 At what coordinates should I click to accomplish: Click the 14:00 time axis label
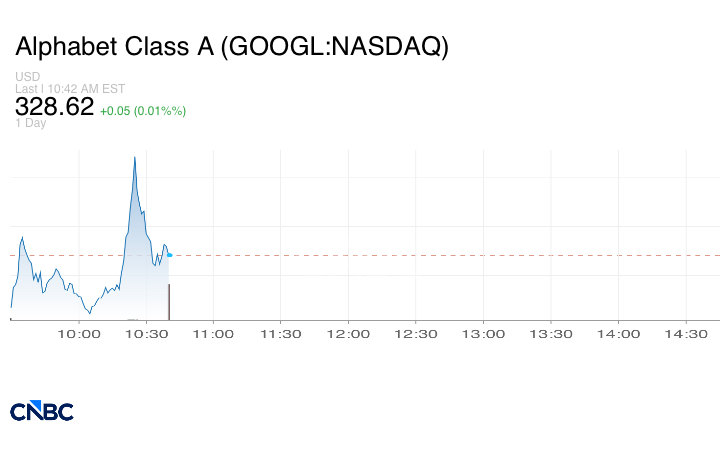click(618, 334)
